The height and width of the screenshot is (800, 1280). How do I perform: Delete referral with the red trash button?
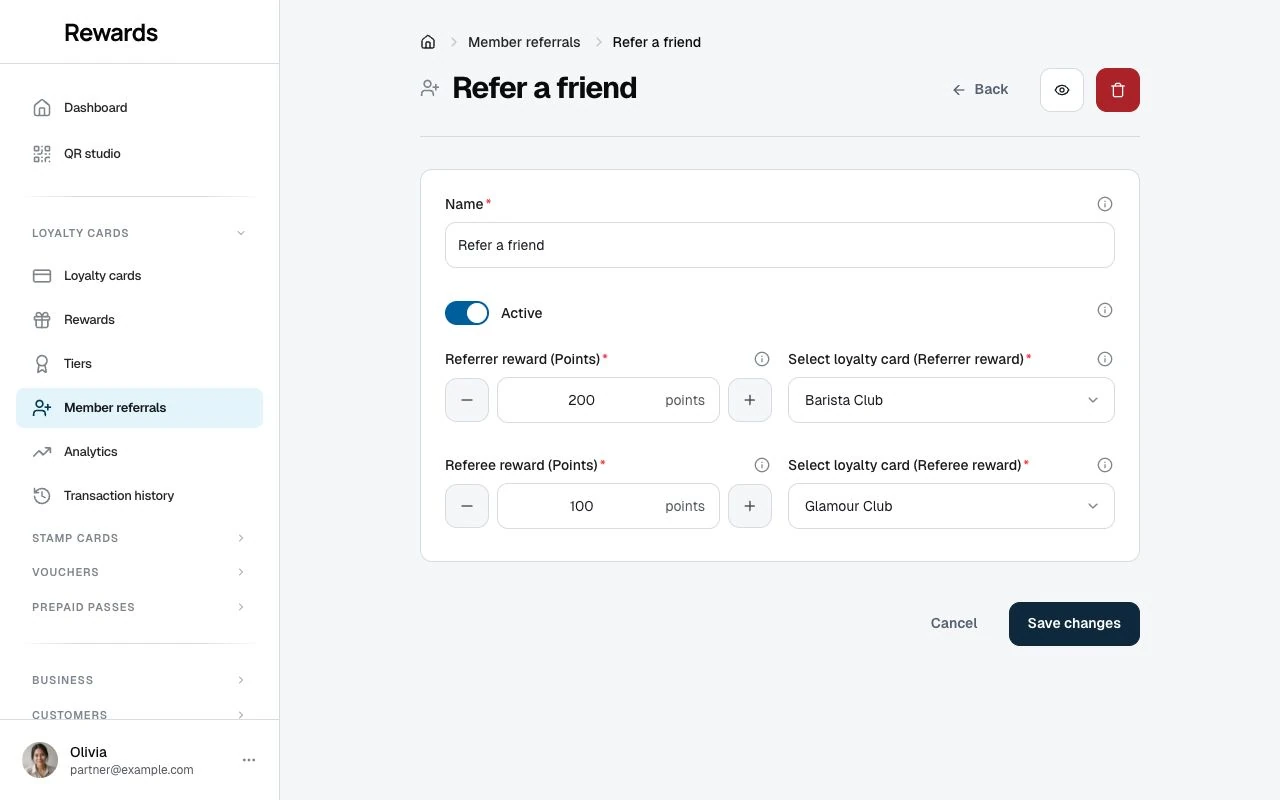(x=1118, y=90)
